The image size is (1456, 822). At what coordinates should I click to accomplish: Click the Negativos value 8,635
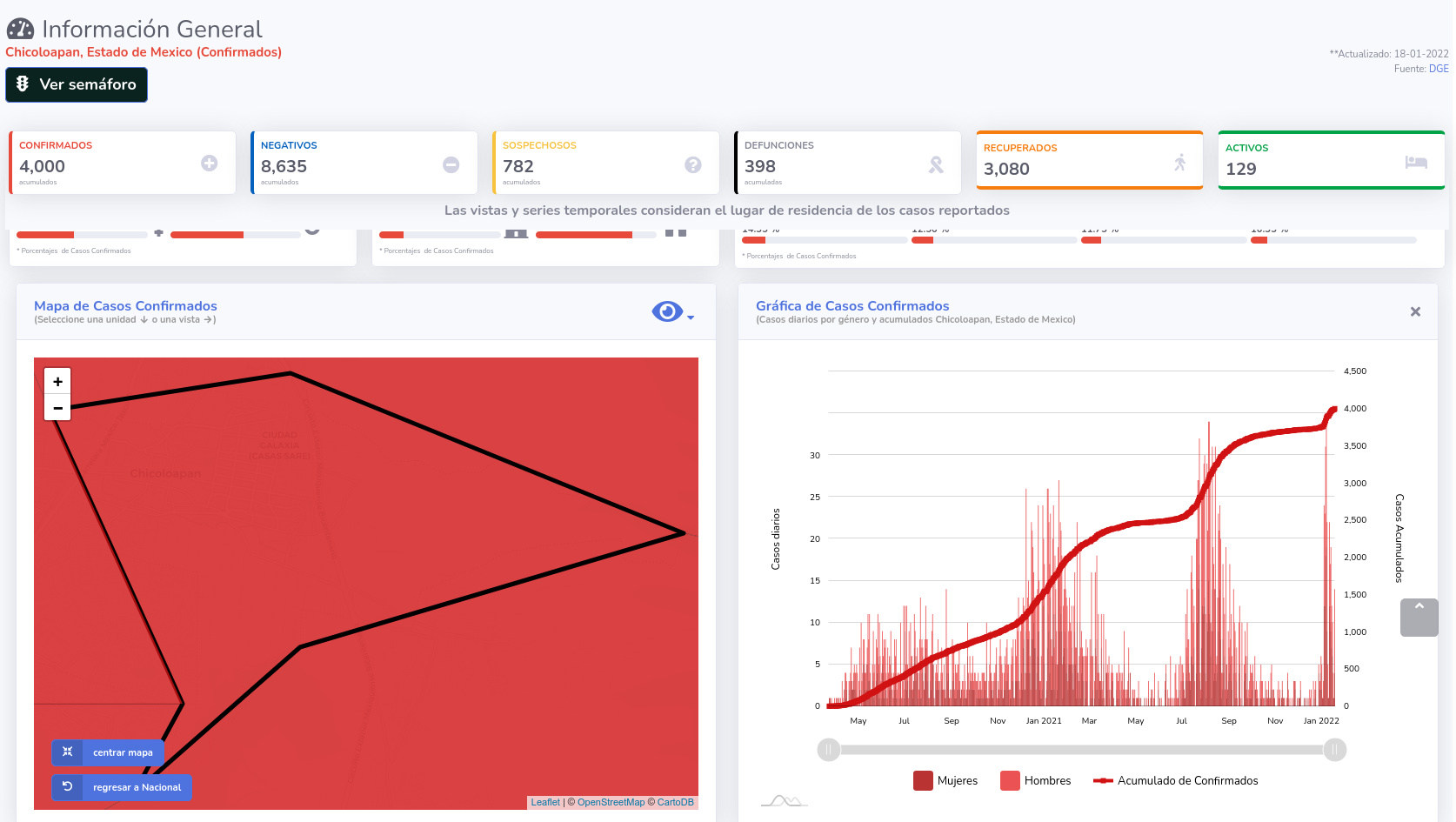point(284,166)
